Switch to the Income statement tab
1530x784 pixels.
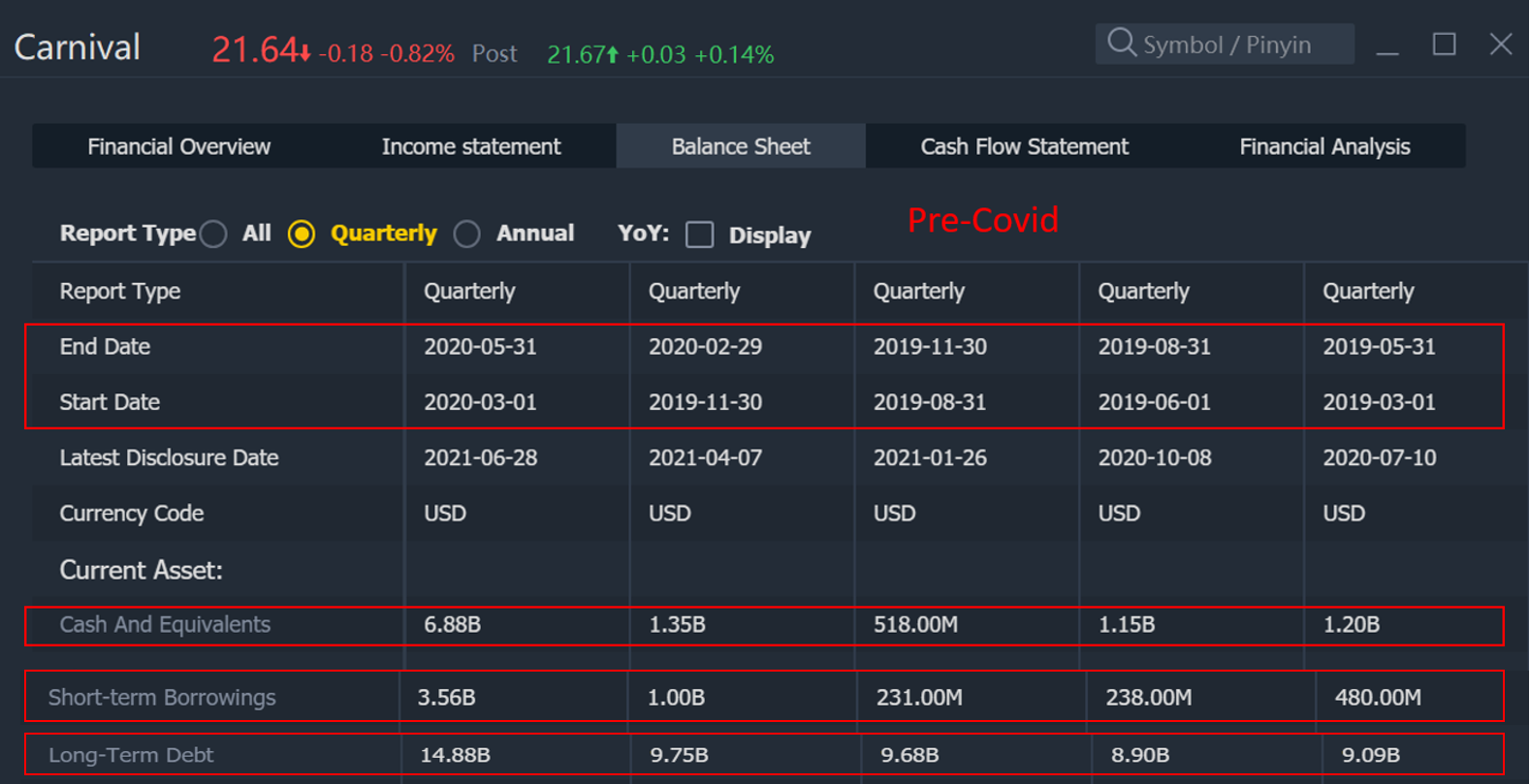(x=471, y=146)
